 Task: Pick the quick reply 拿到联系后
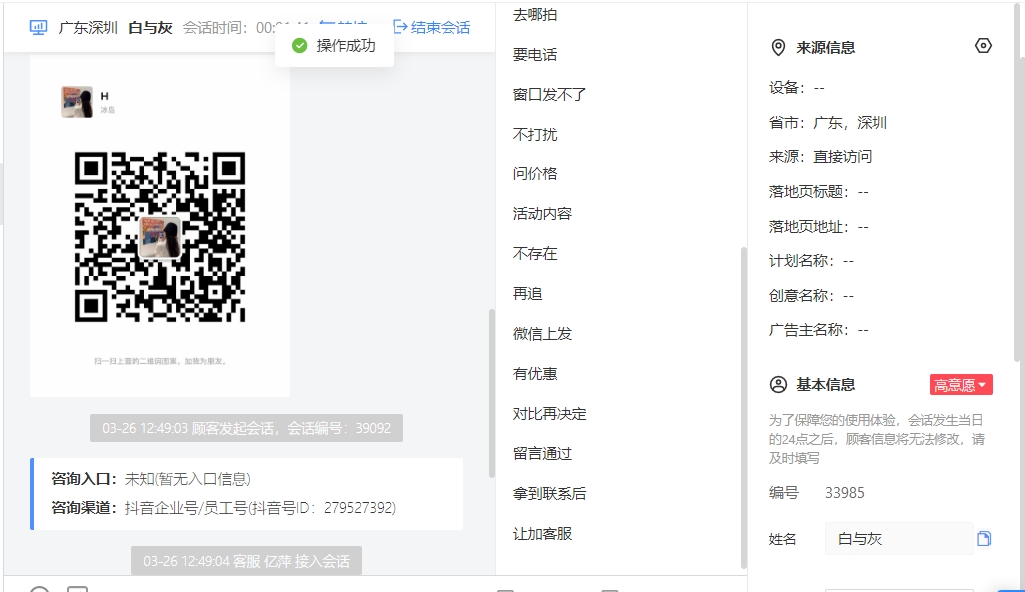pos(549,493)
